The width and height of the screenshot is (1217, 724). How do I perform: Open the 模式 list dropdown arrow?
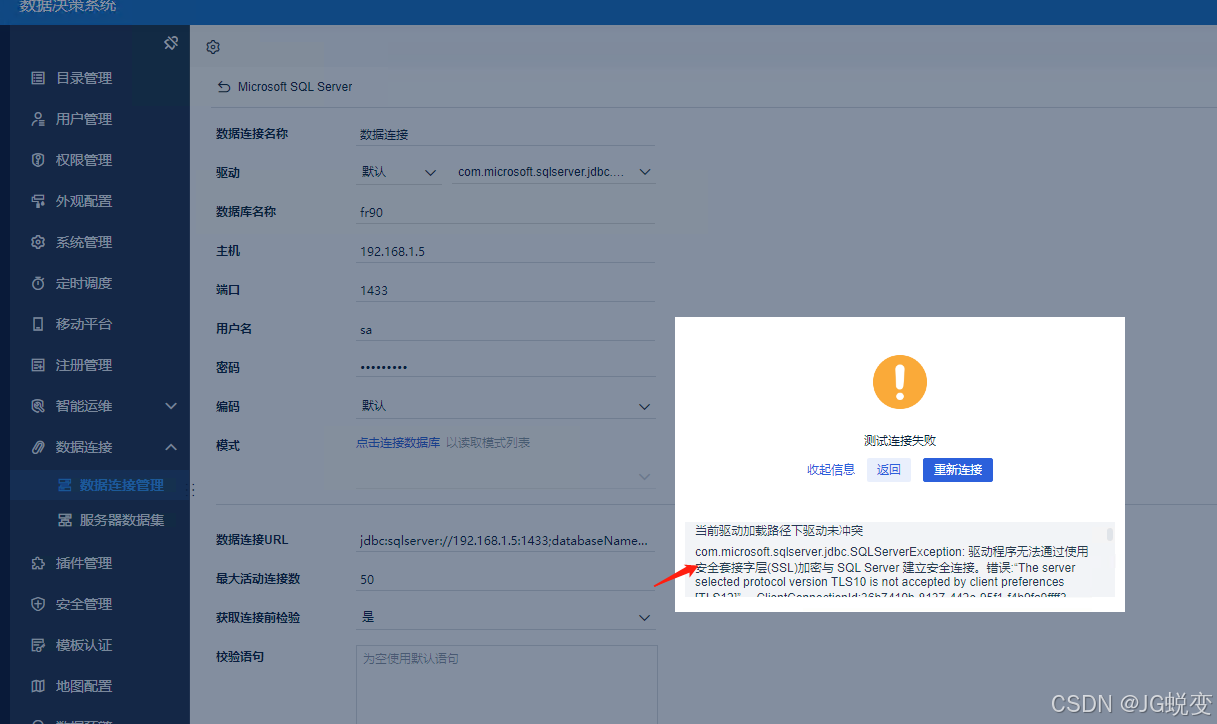(645, 477)
